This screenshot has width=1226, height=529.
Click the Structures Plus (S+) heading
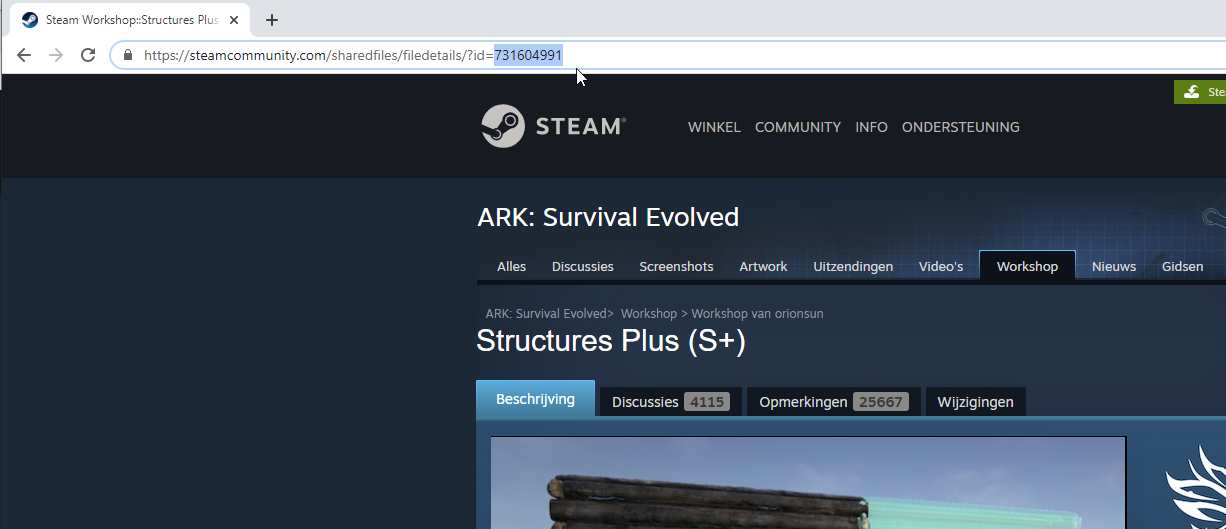pyautogui.click(x=611, y=341)
